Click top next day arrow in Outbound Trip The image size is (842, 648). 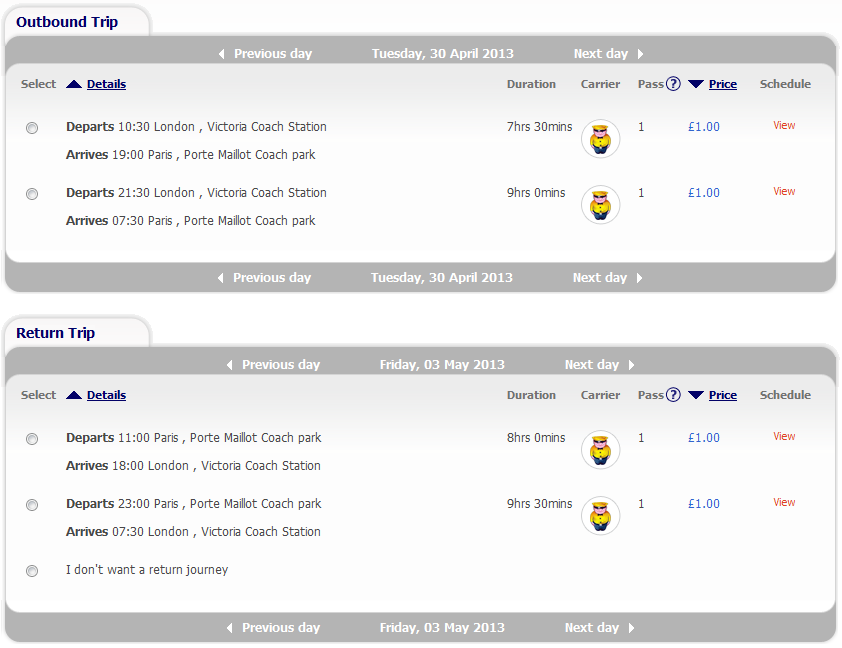point(640,54)
